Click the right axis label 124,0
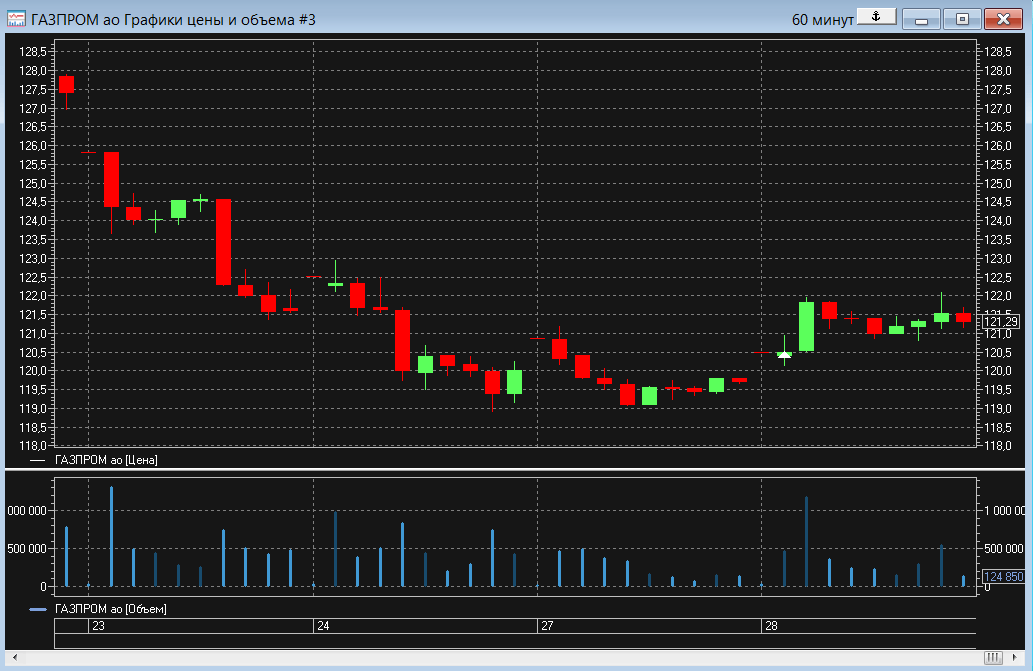 [998, 221]
